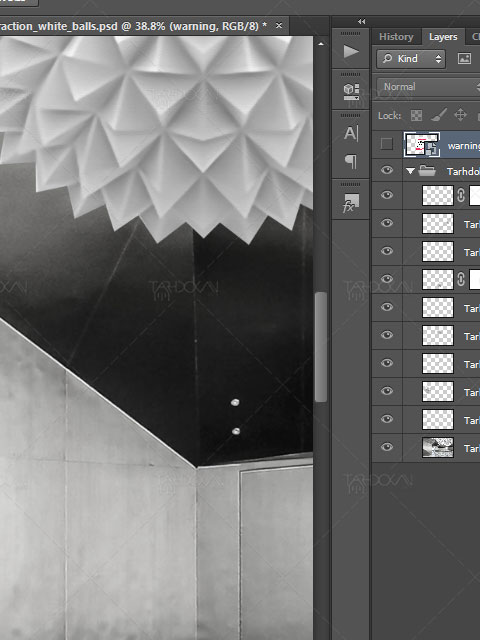The width and height of the screenshot is (480, 640).
Task: Click the Lock transparent pixels icon
Action: pyautogui.click(x=416, y=116)
